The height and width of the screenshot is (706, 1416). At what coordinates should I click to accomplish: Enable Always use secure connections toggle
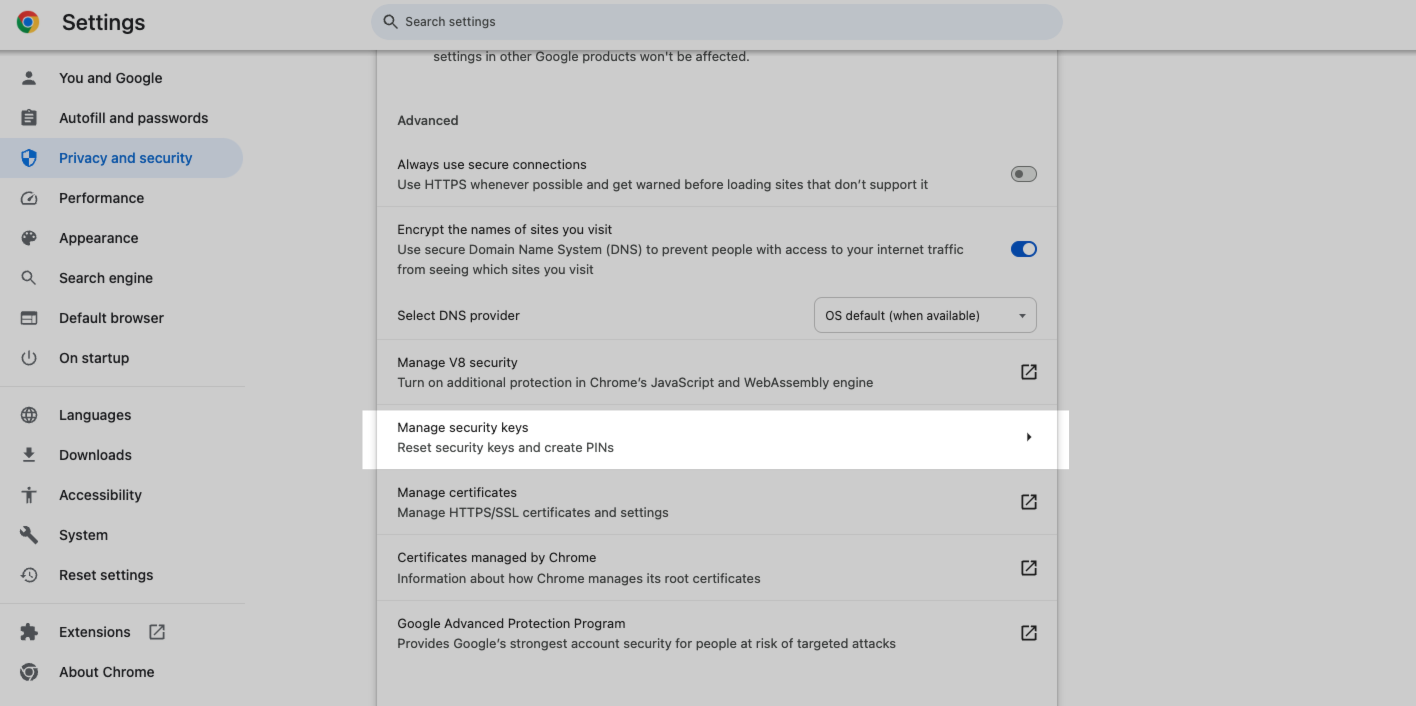click(1024, 174)
